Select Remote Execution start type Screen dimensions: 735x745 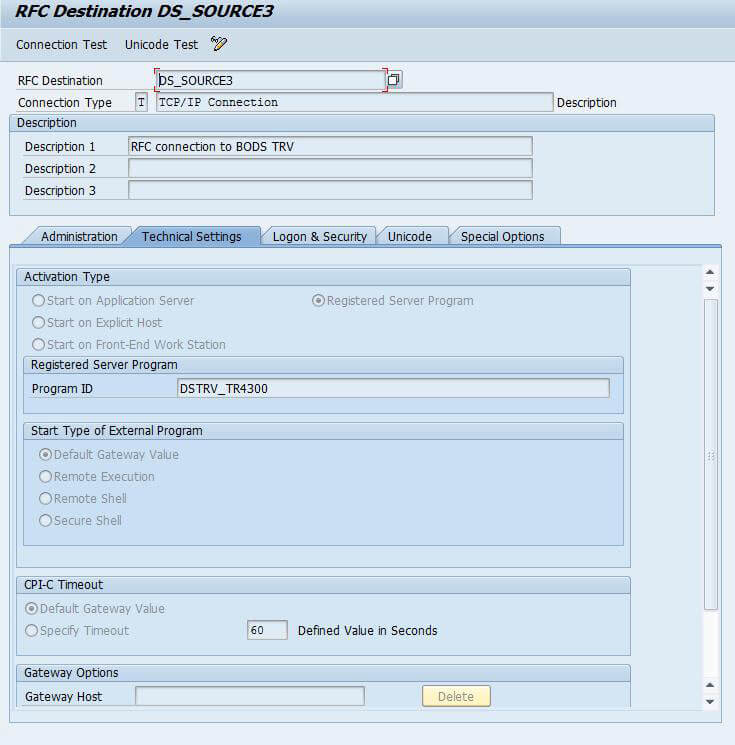click(45, 477)
